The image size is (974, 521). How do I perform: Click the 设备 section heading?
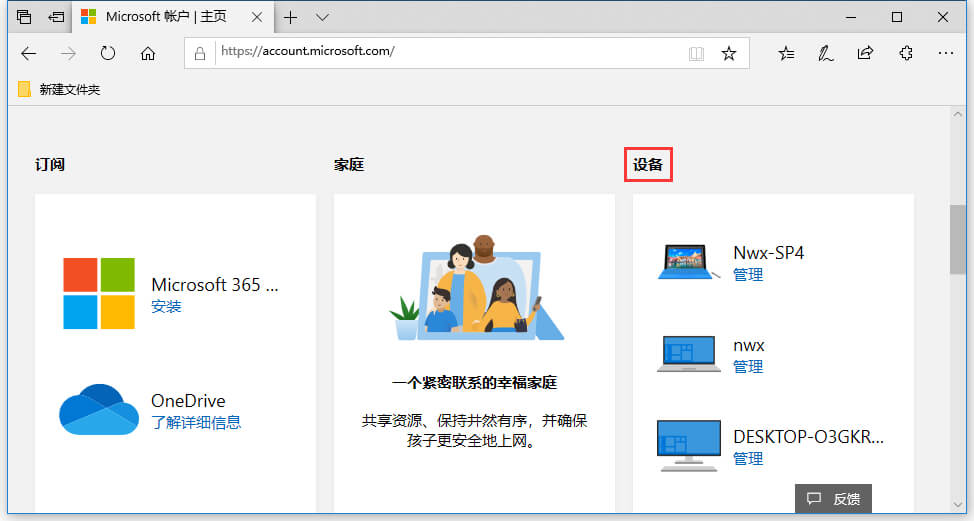click(x=648, y=165)
